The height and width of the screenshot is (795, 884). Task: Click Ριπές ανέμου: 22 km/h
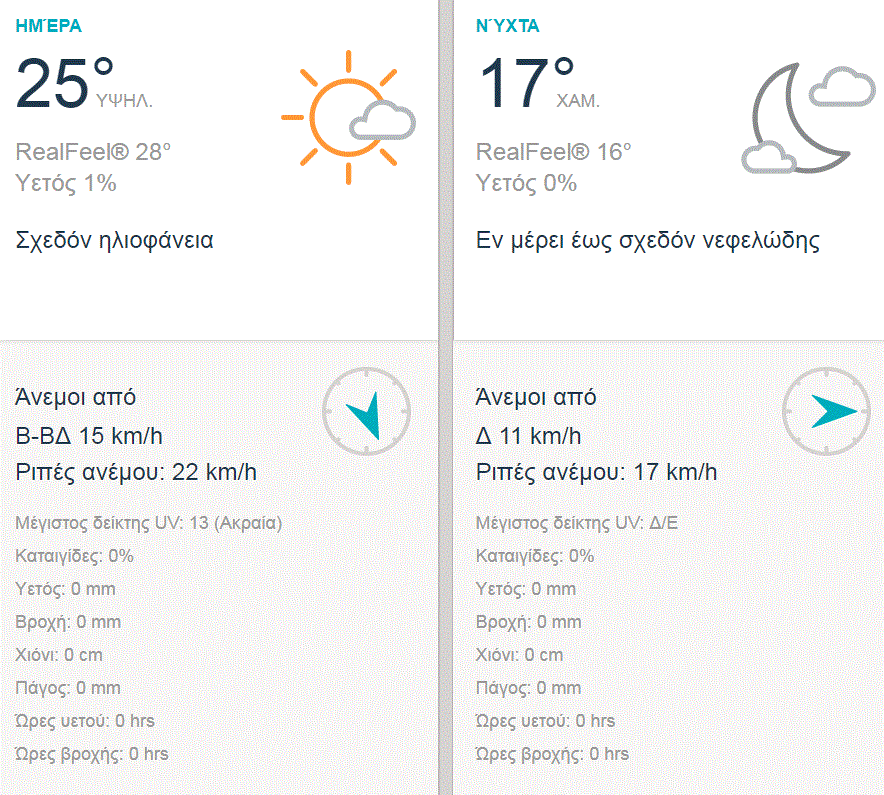point(136,472)
